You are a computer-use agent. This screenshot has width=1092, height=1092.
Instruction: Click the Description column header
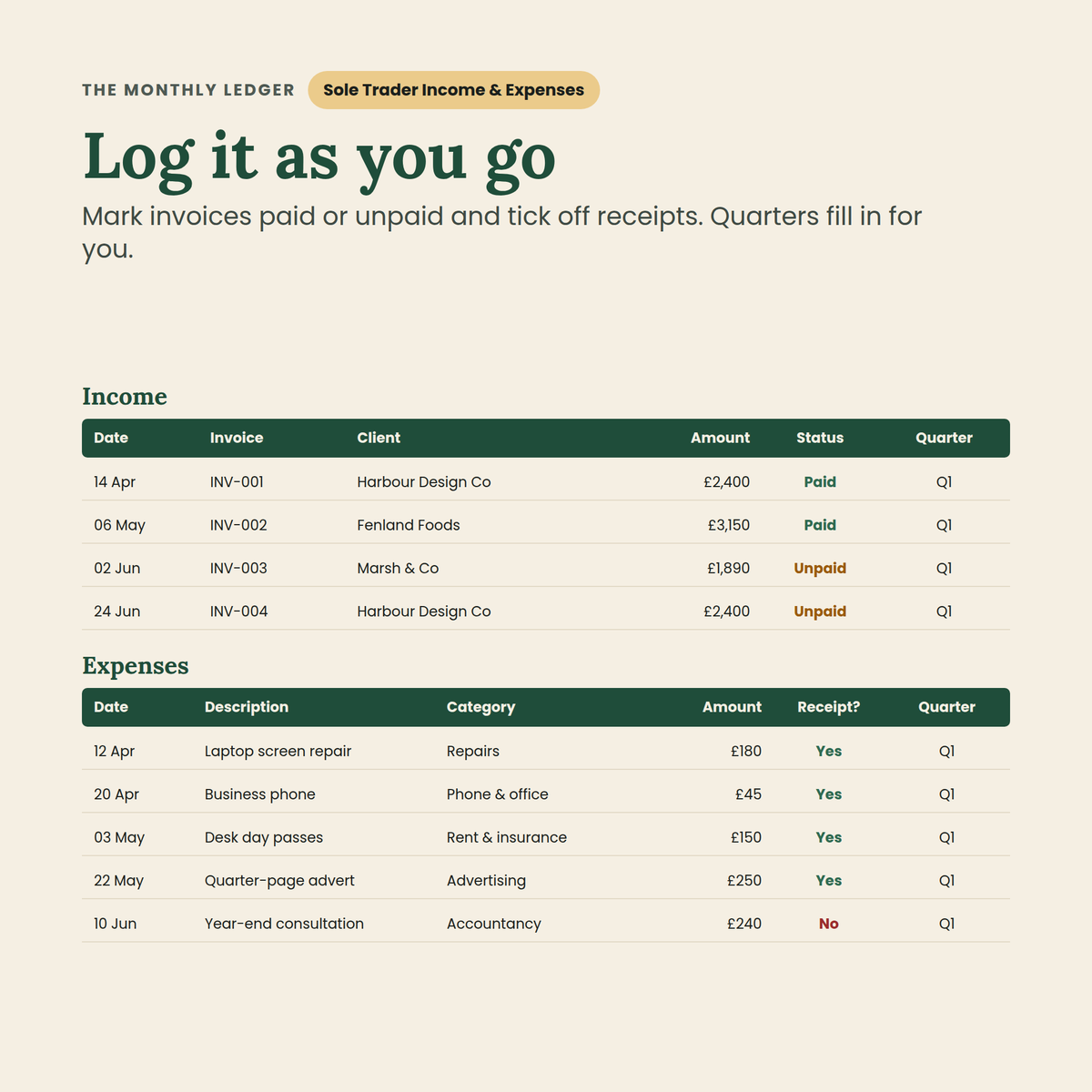coord(247,707)
